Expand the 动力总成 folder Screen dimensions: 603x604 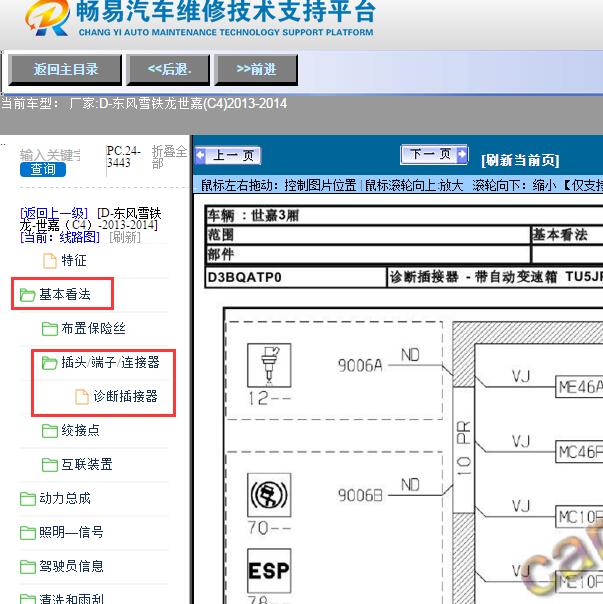click(55, 498)
